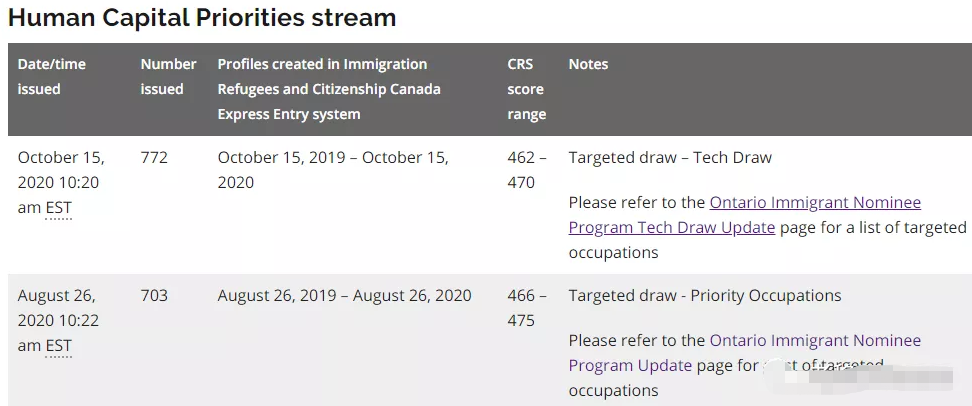
Task: Click the Targeted draw – Tech Draw text
Action: click(670, 157)
